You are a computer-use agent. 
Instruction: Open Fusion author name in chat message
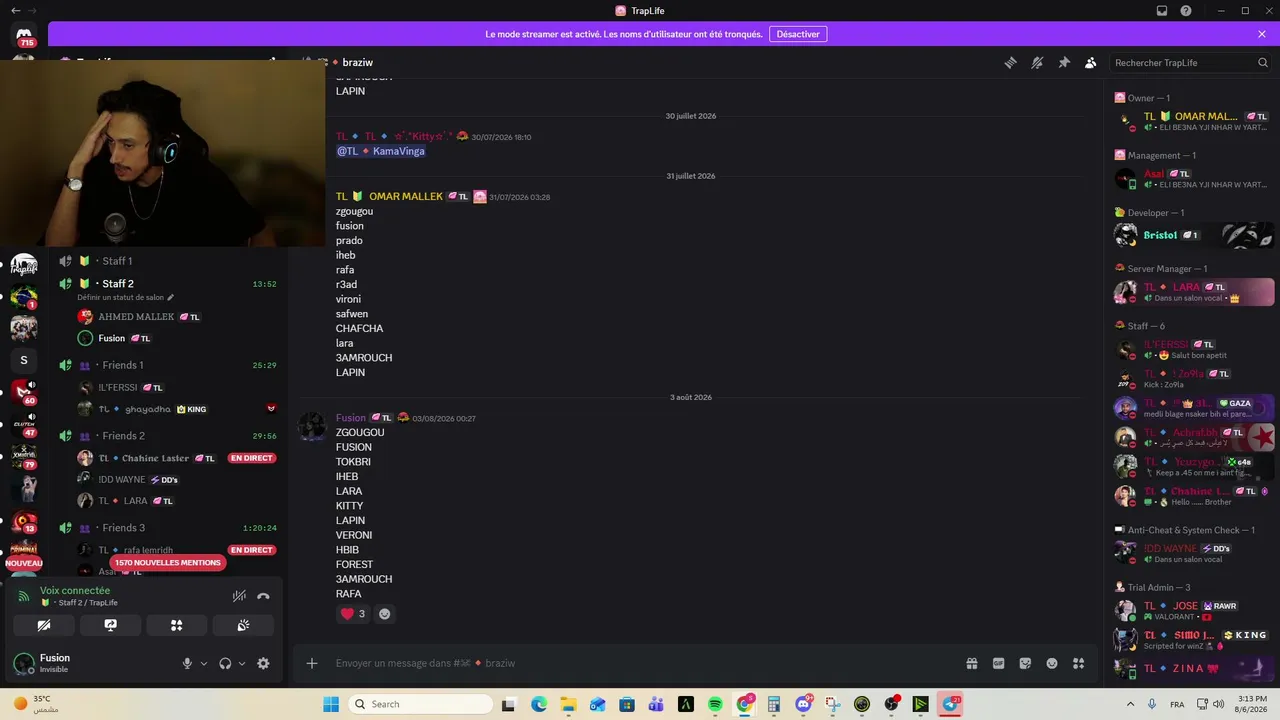click(351, 418)
